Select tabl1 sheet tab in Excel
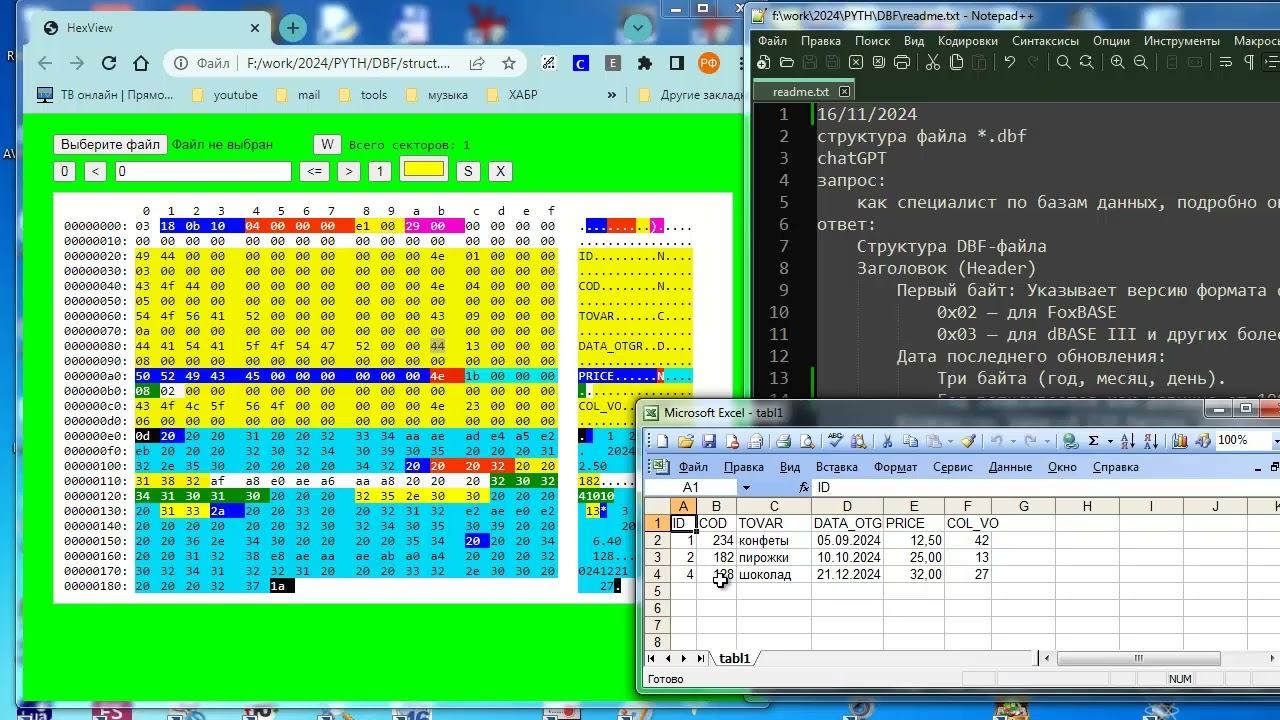The height and width of the screenshot is (720, 1280). click(x=734, y=658)
